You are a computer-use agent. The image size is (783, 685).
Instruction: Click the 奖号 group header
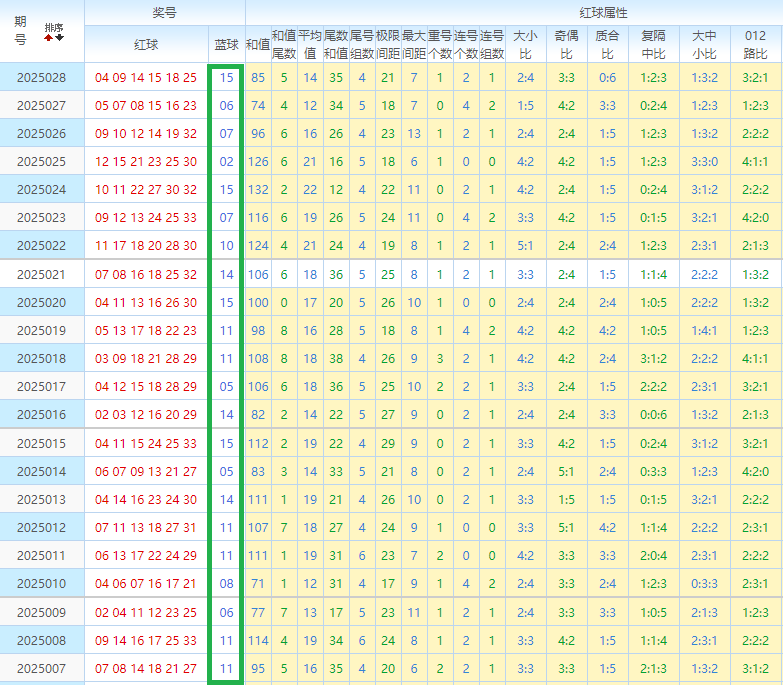point(164,12)
